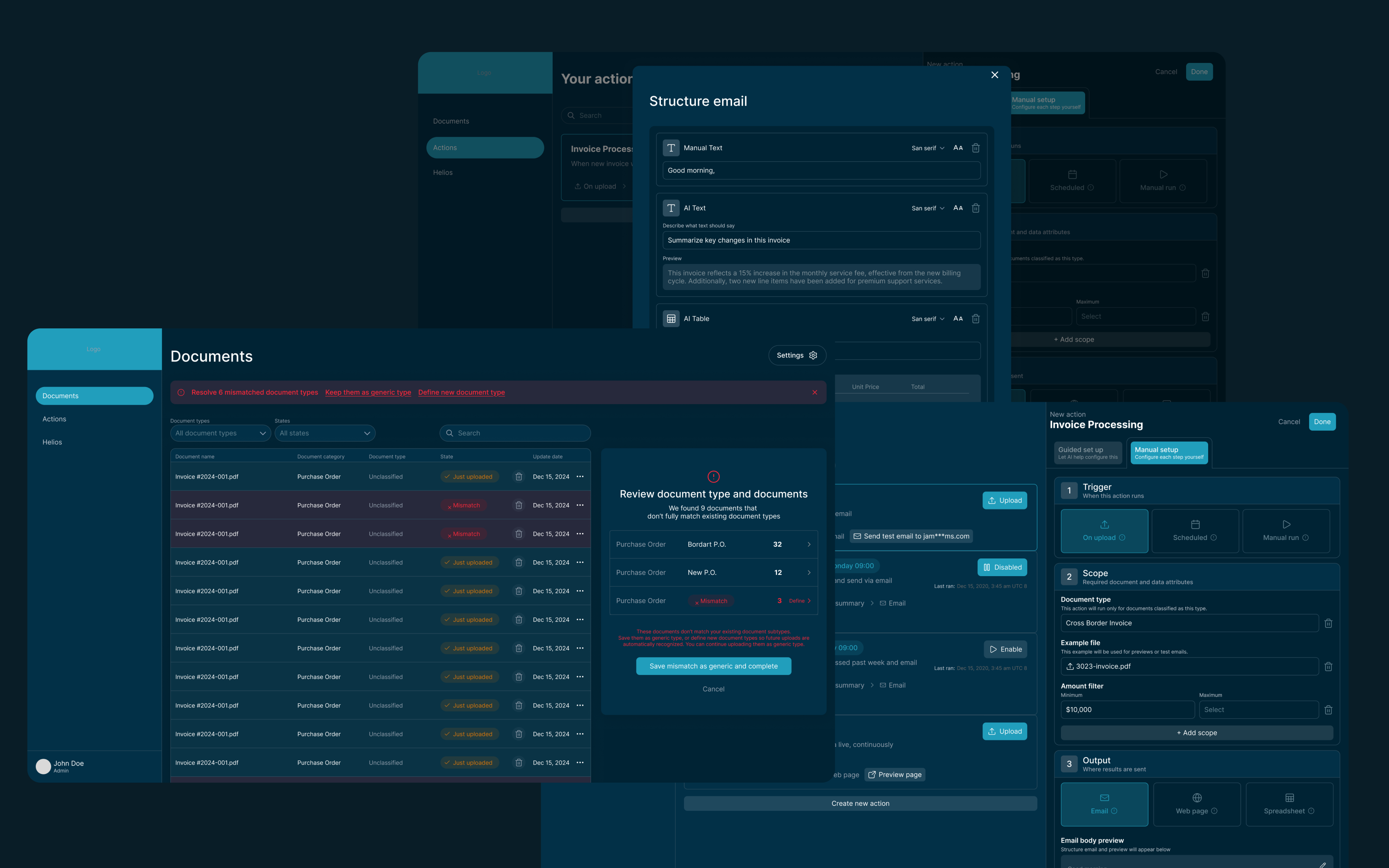Choose Web page as output
Image resolution: width=1389 pixels, height=868 pixels.
(x=1197, y=804)
